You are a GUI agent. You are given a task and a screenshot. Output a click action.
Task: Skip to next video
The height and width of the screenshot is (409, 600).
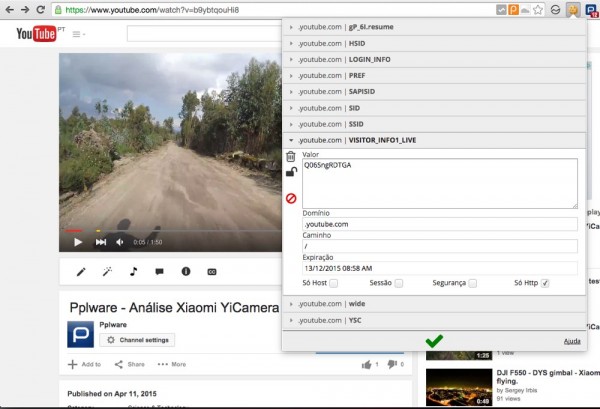tap(101, 242)
